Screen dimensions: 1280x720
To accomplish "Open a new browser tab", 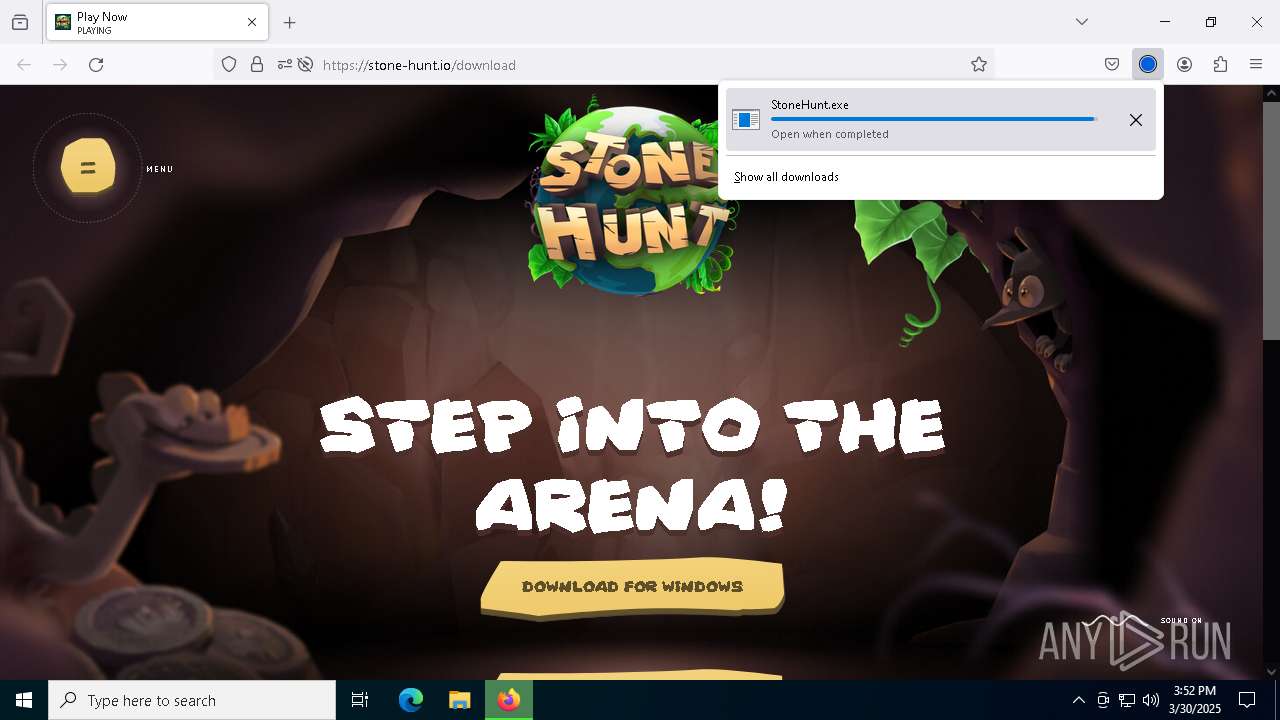I will tap(290, 22).
